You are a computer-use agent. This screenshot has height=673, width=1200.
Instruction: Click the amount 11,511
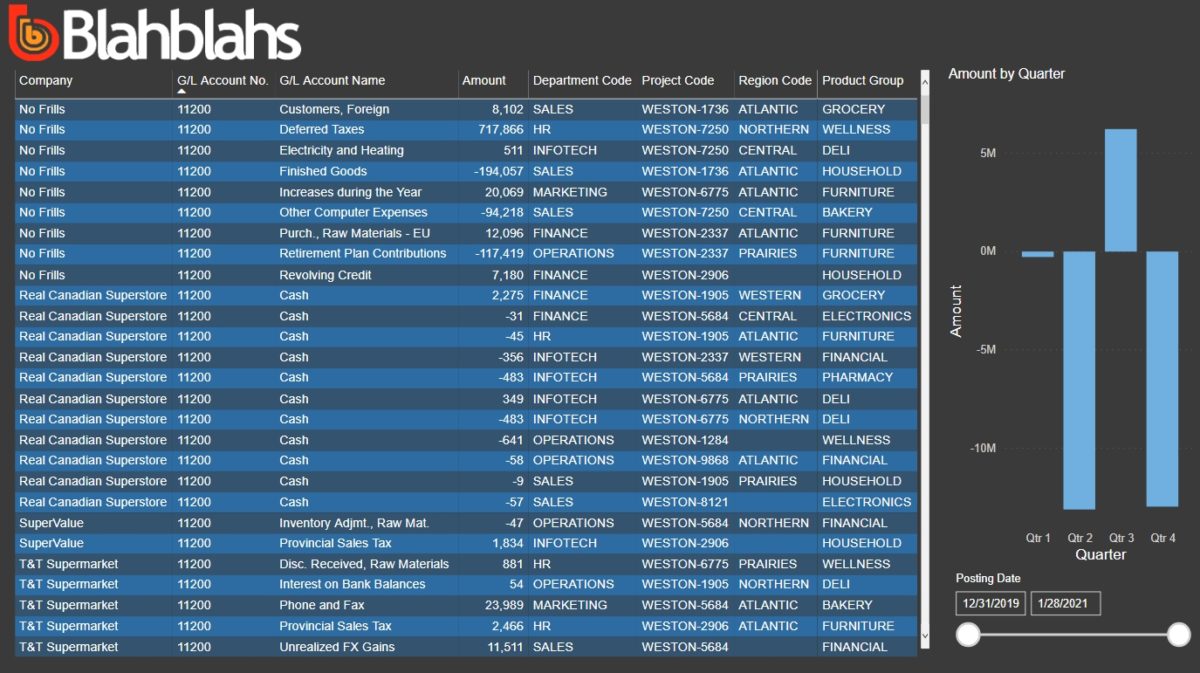pyautogui.click(x=505, y=647)
